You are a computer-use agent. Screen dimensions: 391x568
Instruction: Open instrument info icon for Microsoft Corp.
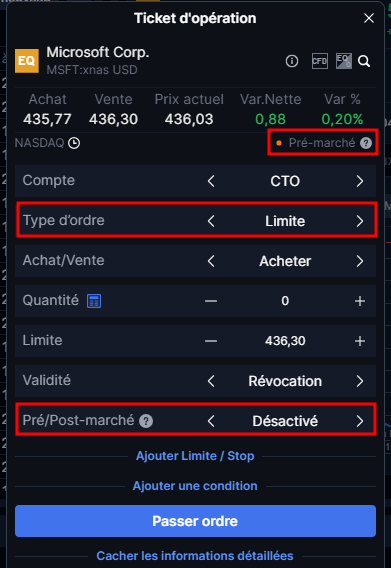[292, 61]
